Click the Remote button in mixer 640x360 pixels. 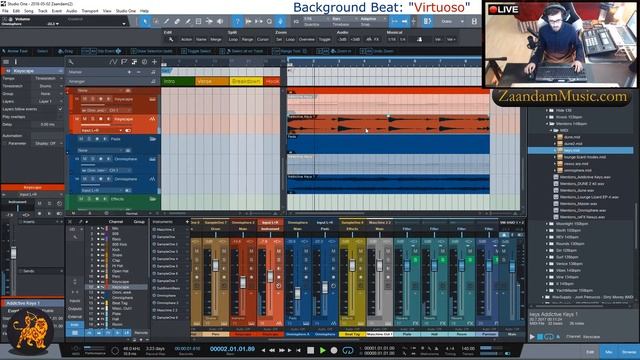(x=141, y=333)
